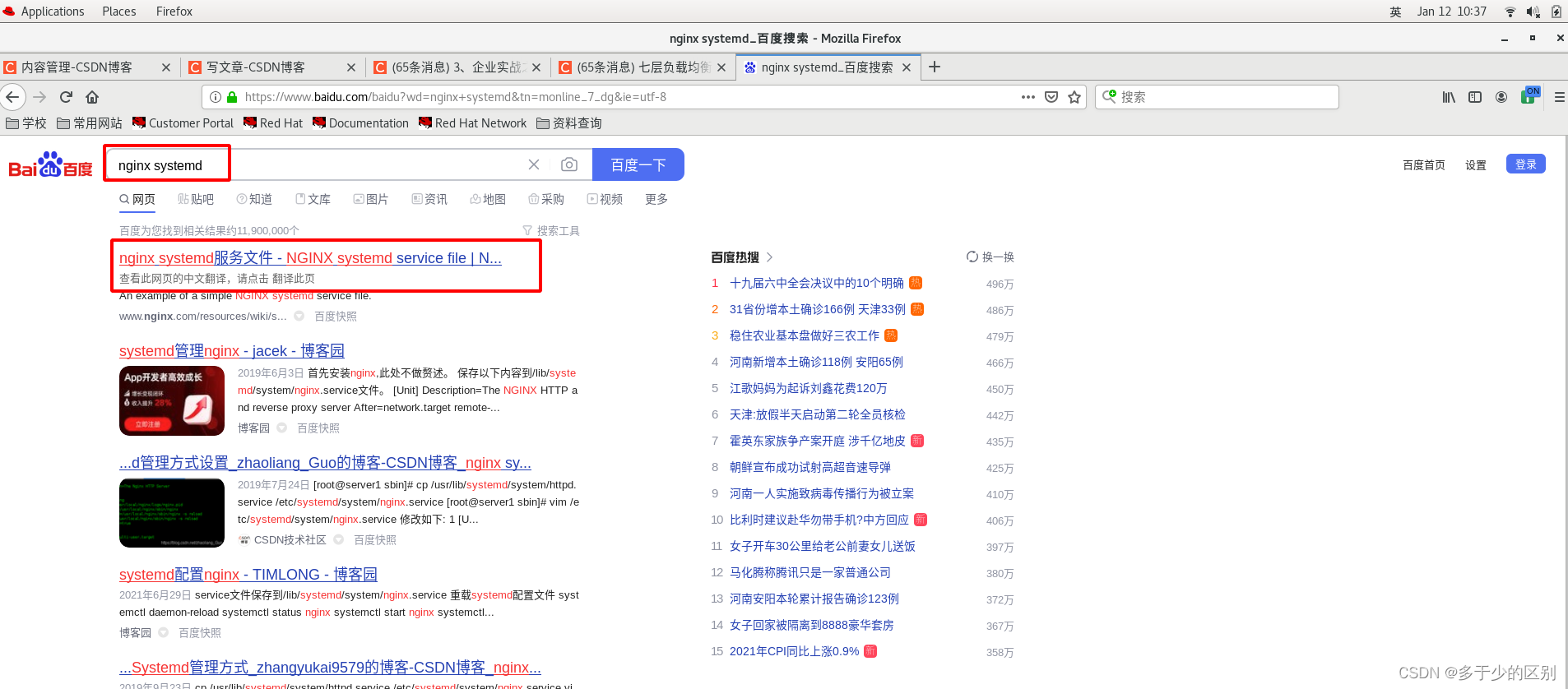The height and width of the screenshot is (689, 1568).
Task: Open a new tab with plus button
Action: coord(935,67)
